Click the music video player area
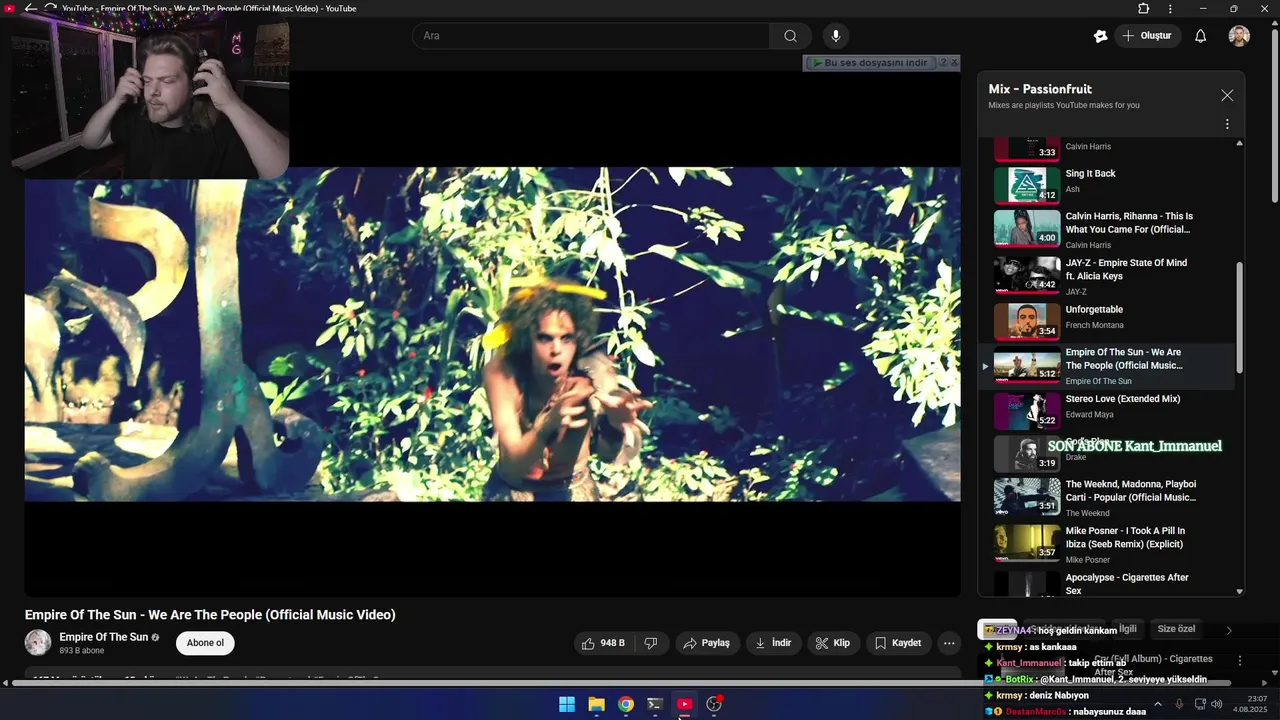This screenshot has height=720, width=1280. 492,334
